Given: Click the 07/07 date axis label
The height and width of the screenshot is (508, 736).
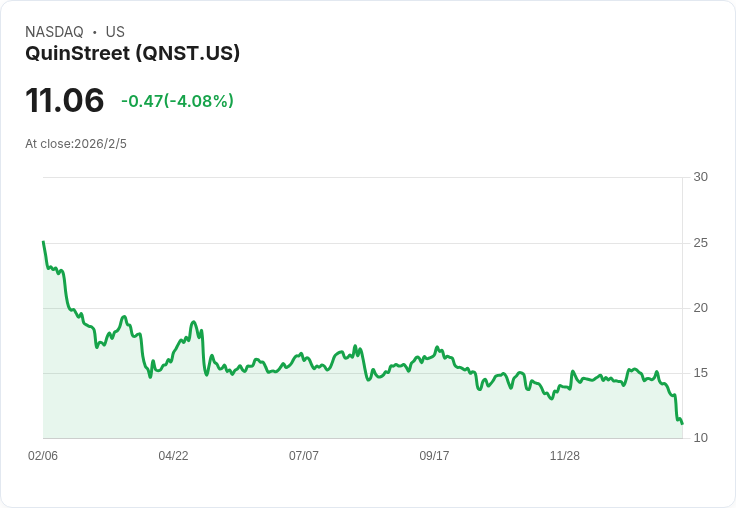Looking at the screenshot, I should [304, 455].
